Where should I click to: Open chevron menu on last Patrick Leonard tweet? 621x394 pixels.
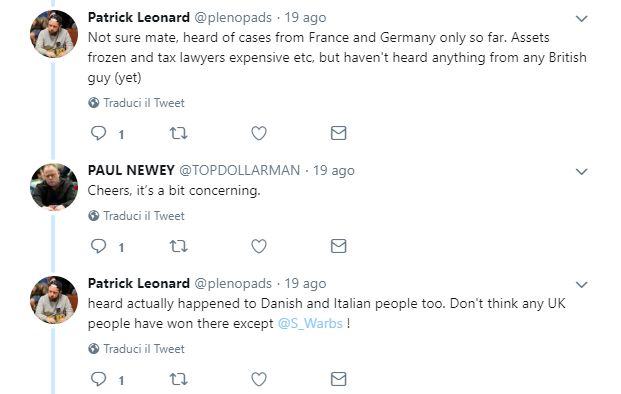pos(581,284)
